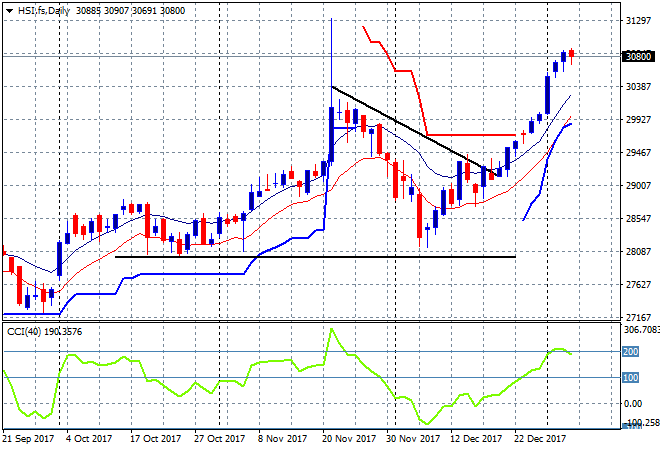Screen dimensions: 660x450
Task: Click the 31297 price scale label
Action: tap(638, 21)
